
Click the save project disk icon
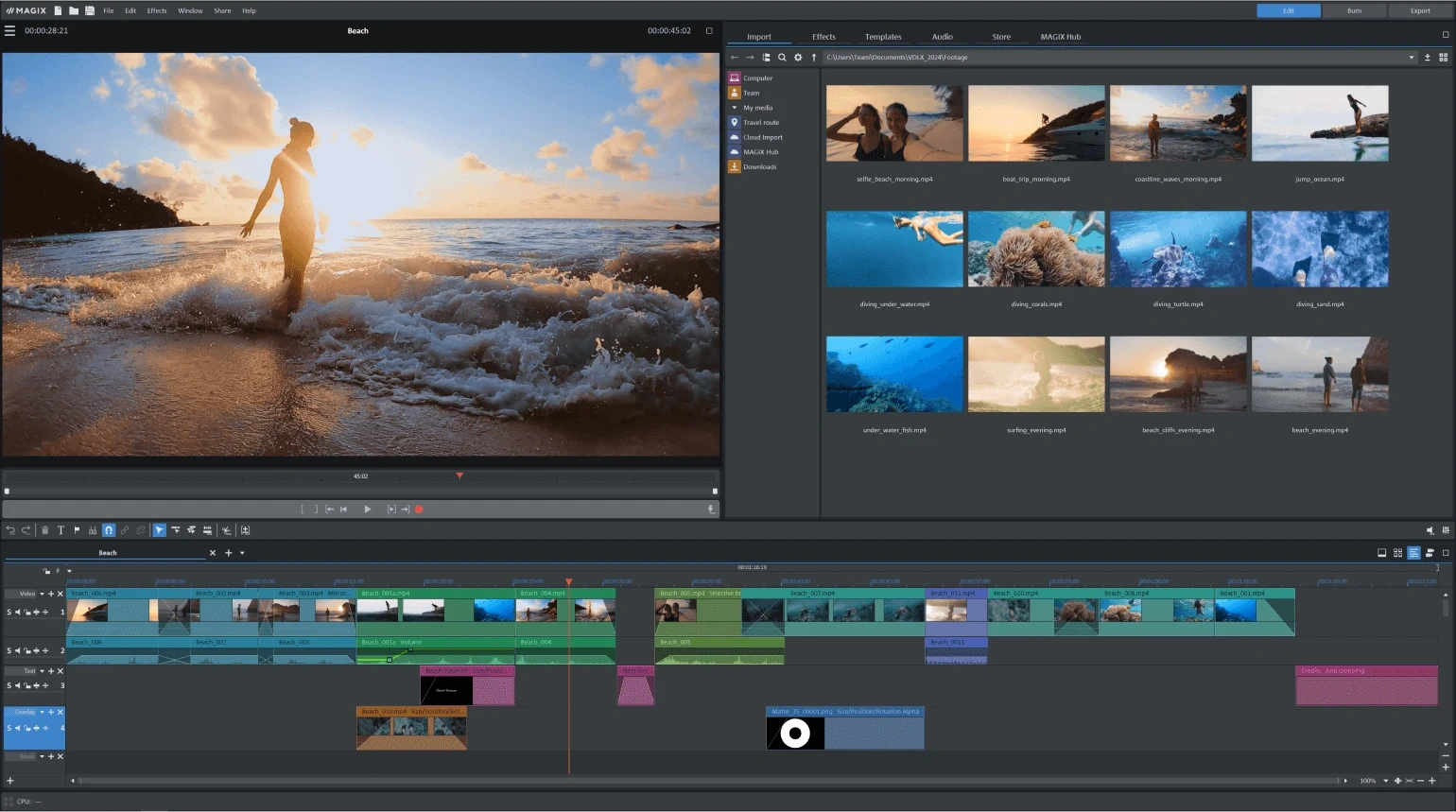click(x=90, y=10)
